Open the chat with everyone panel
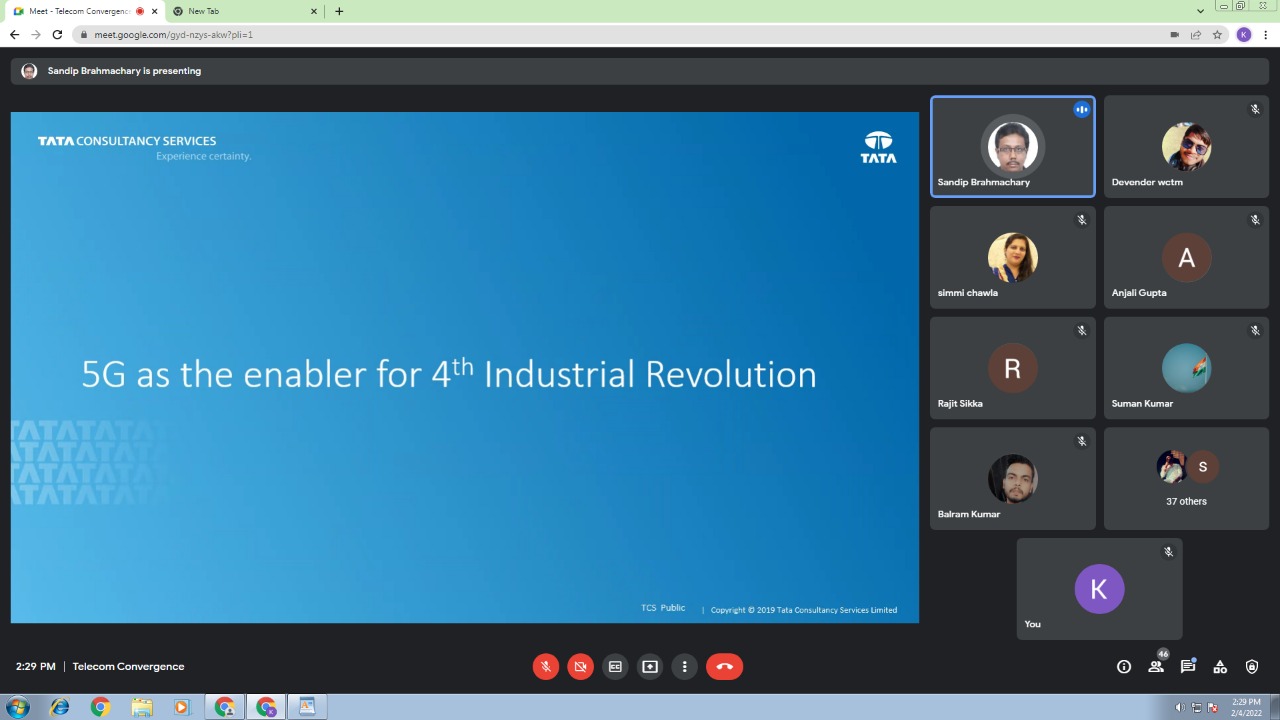This screenshot has height=720, width=1280. tap(1188, 667)
